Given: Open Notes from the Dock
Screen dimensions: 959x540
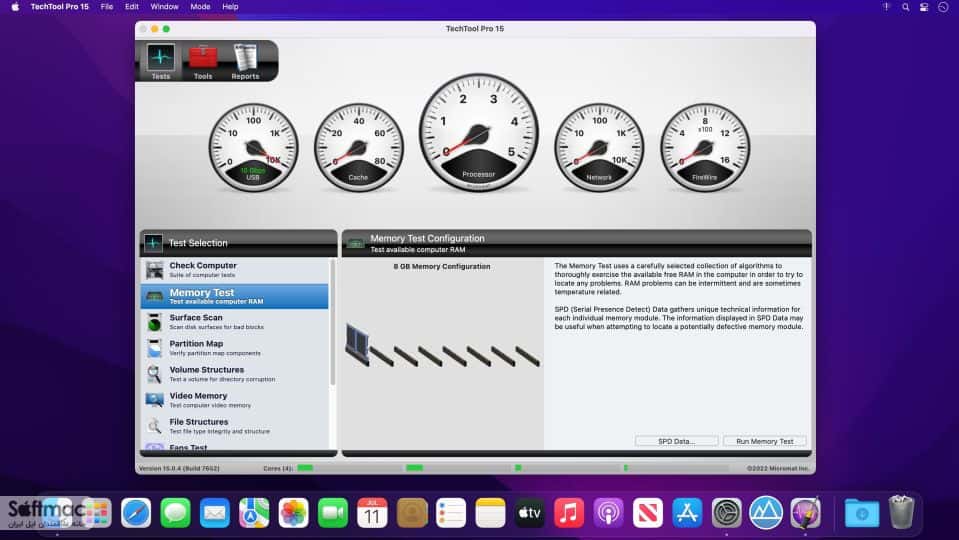Looking at the screenshot, I should [491, 512].
